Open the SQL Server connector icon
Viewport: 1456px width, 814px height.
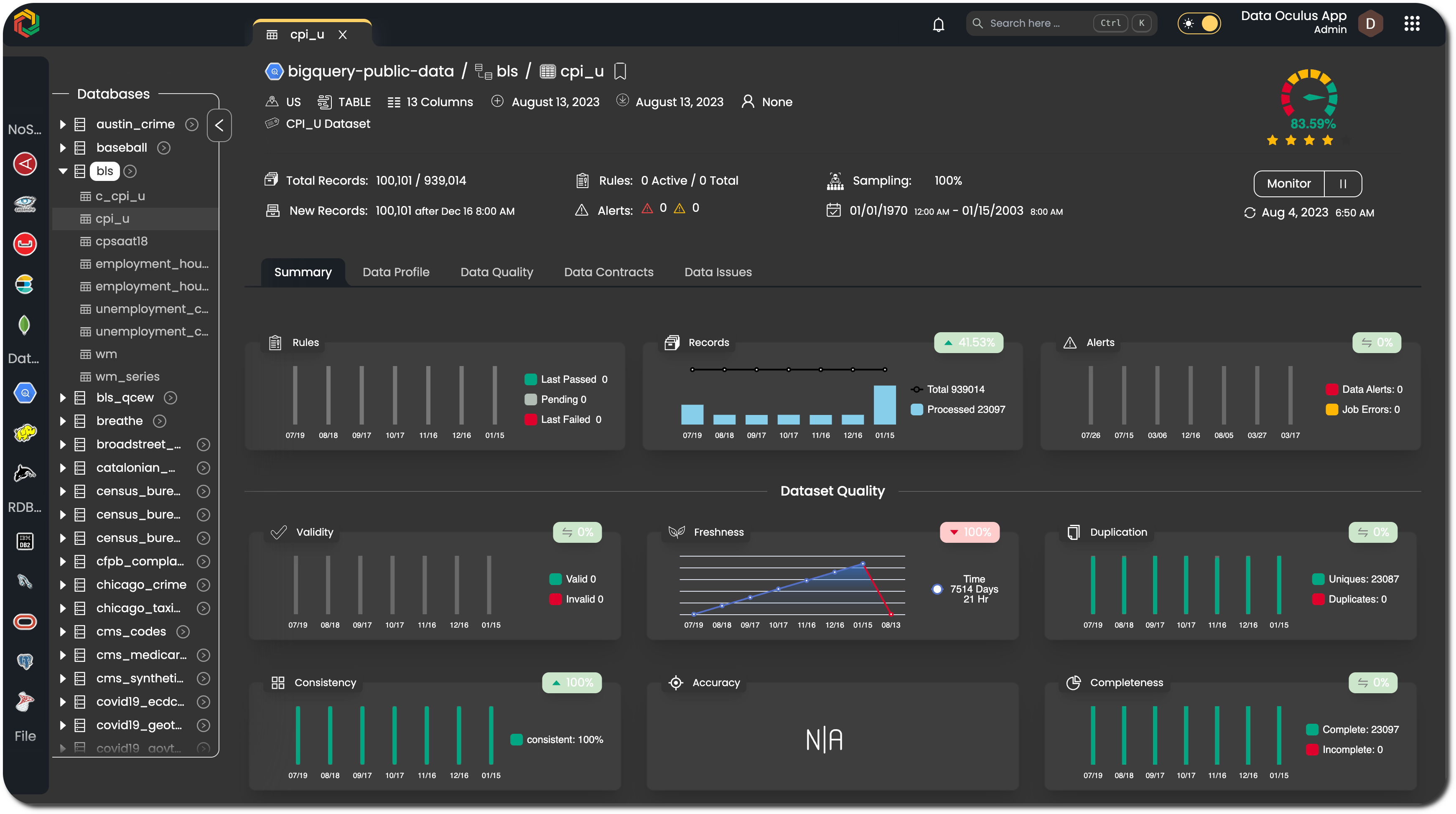[25, 702]
